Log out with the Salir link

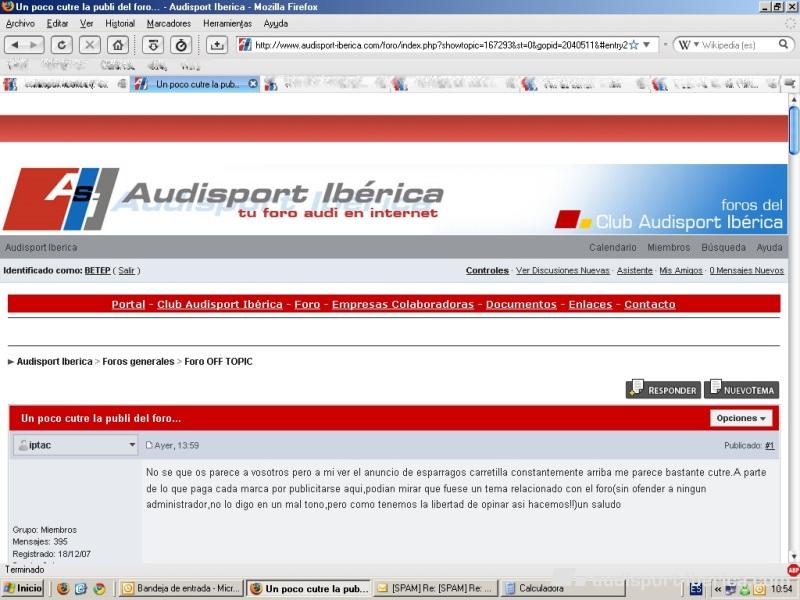(x=126, y=270)
